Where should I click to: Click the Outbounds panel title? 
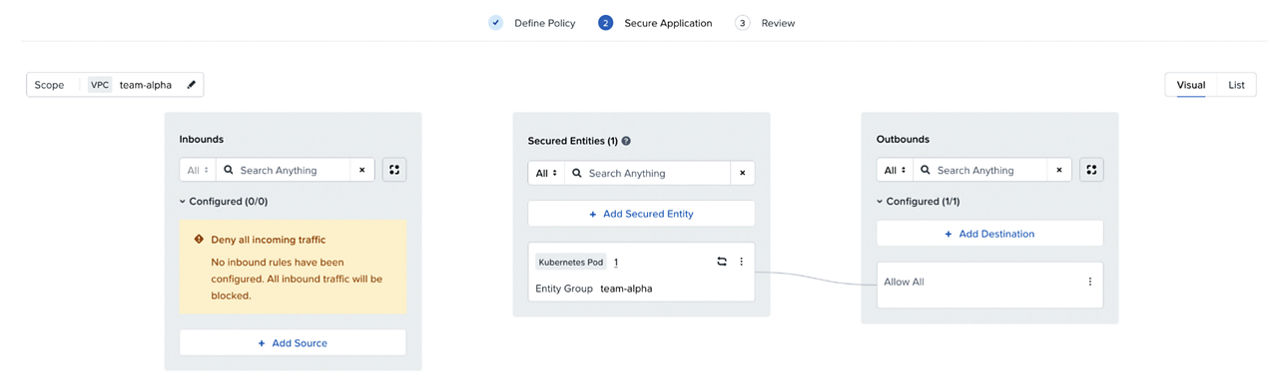coord(903,139)
